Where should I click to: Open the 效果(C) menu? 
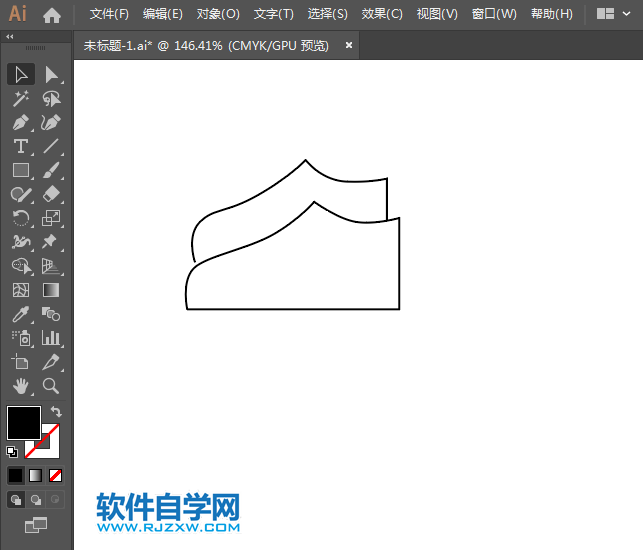tap(382, 14)
